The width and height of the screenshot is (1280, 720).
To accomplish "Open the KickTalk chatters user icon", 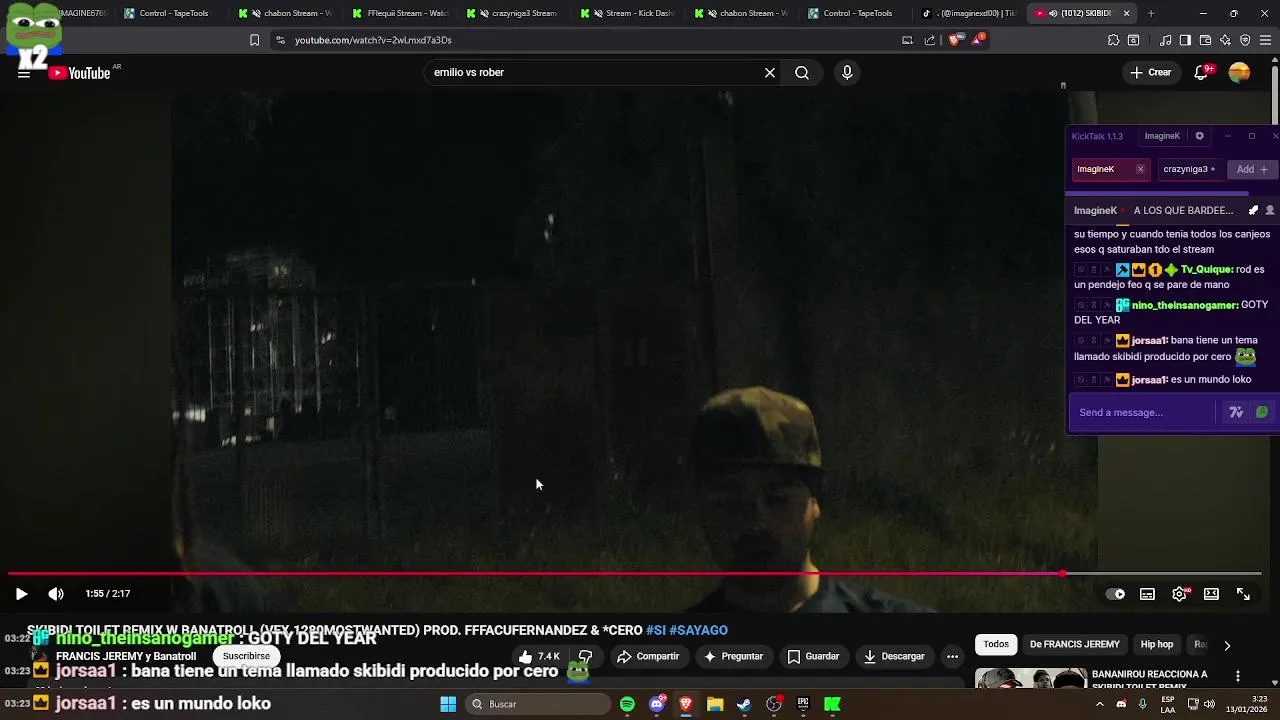I will (1270, 211).
